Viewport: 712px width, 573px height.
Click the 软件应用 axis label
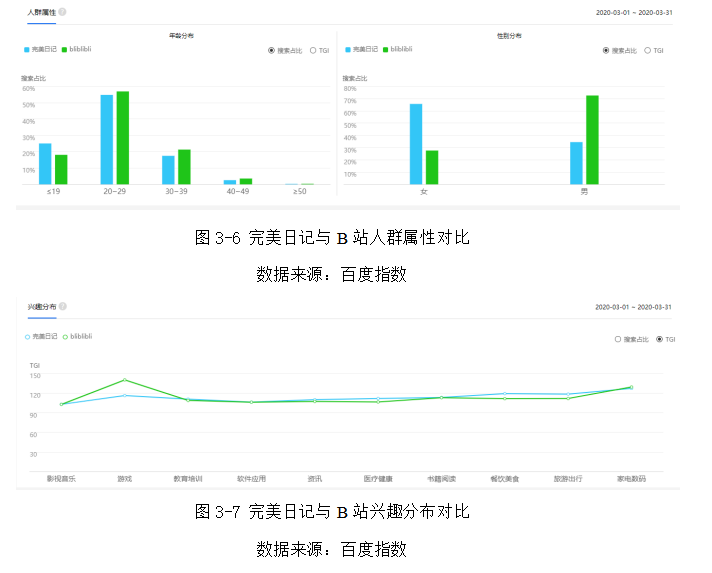(x=252, y=479)
